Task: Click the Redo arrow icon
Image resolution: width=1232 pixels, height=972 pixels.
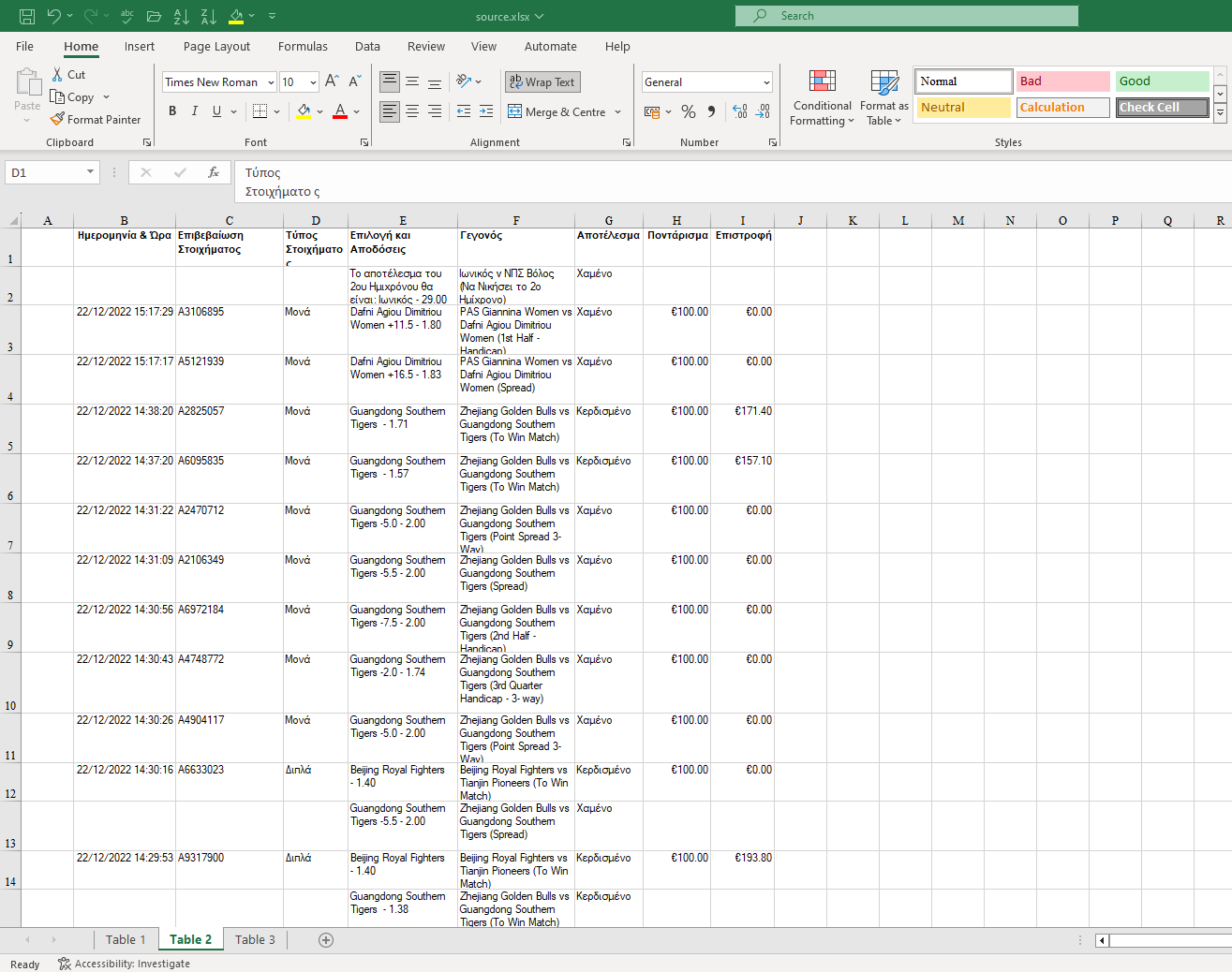Action: (91, 16)
